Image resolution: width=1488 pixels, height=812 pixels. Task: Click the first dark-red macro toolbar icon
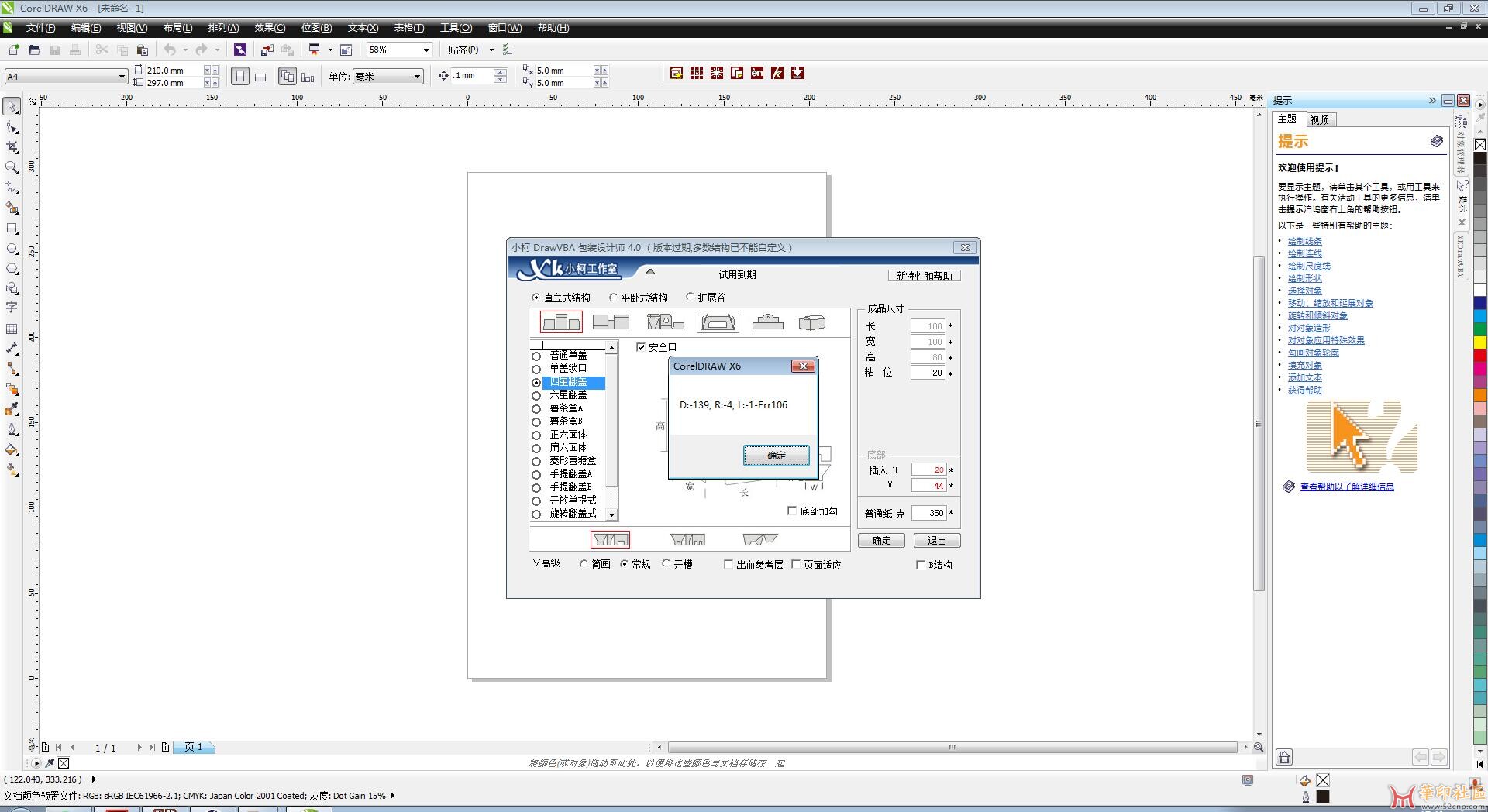pyautogui.click(x=676, y=73)
